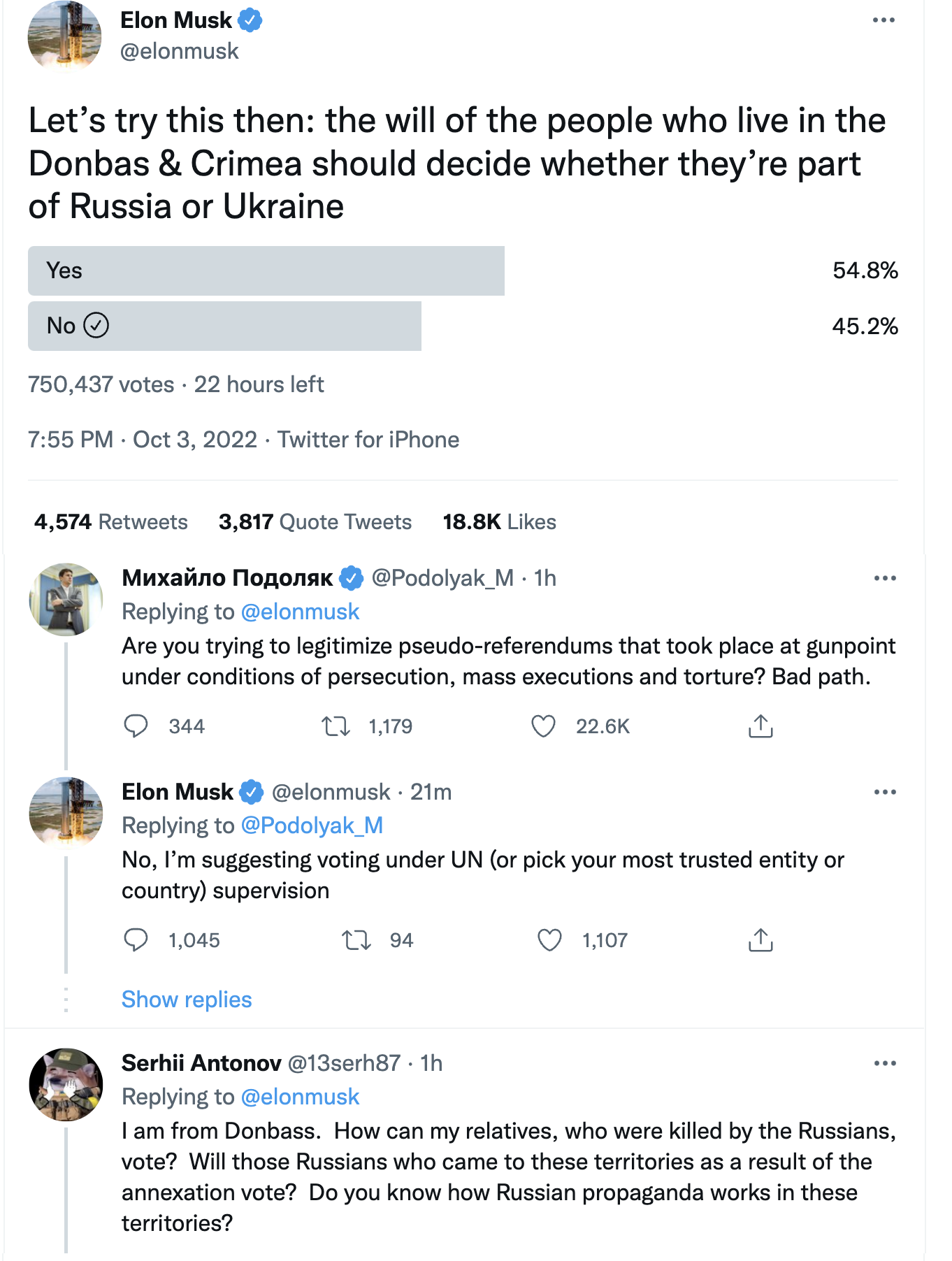This screenshot has height=1261, width=952.
Task: Select the No poll option
Action: click(x=224, y=326)
